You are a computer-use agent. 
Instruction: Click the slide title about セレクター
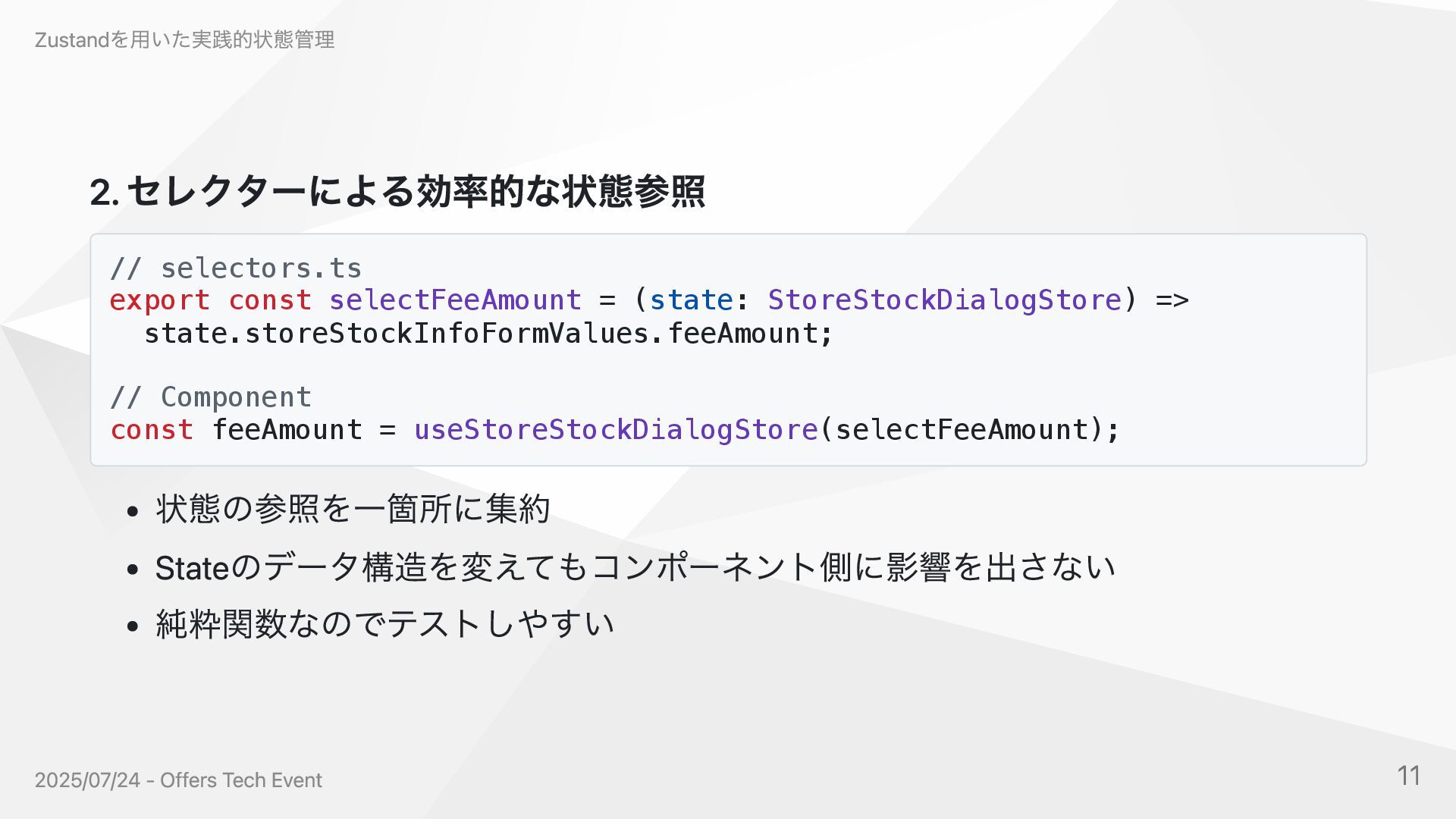click(397, 191)
